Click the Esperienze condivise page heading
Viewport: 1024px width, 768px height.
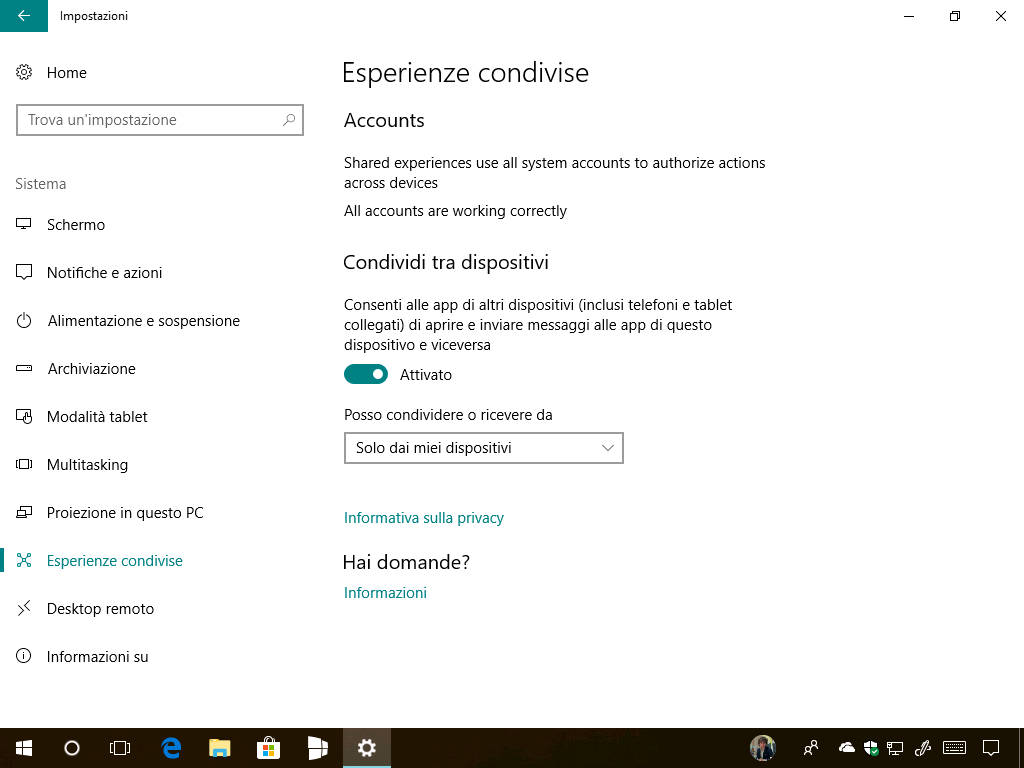pos(465,72)
